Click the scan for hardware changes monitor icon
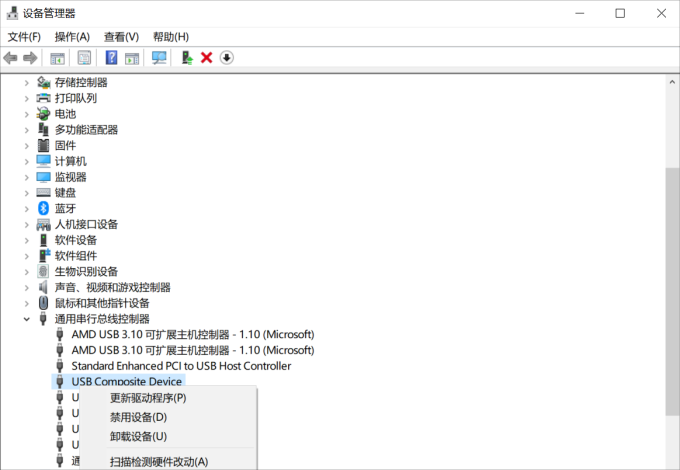The image size is (680, 470). click(x=159, y=58)
